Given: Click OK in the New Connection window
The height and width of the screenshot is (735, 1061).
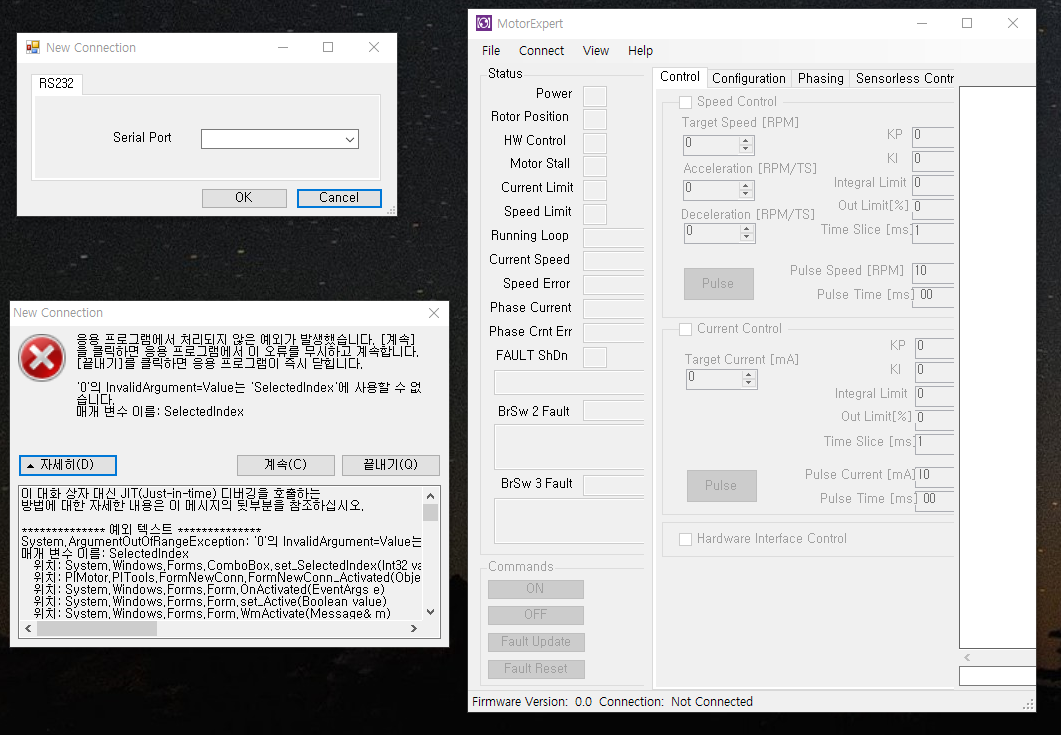Looking at the screenshot, I should coord(244,198).
